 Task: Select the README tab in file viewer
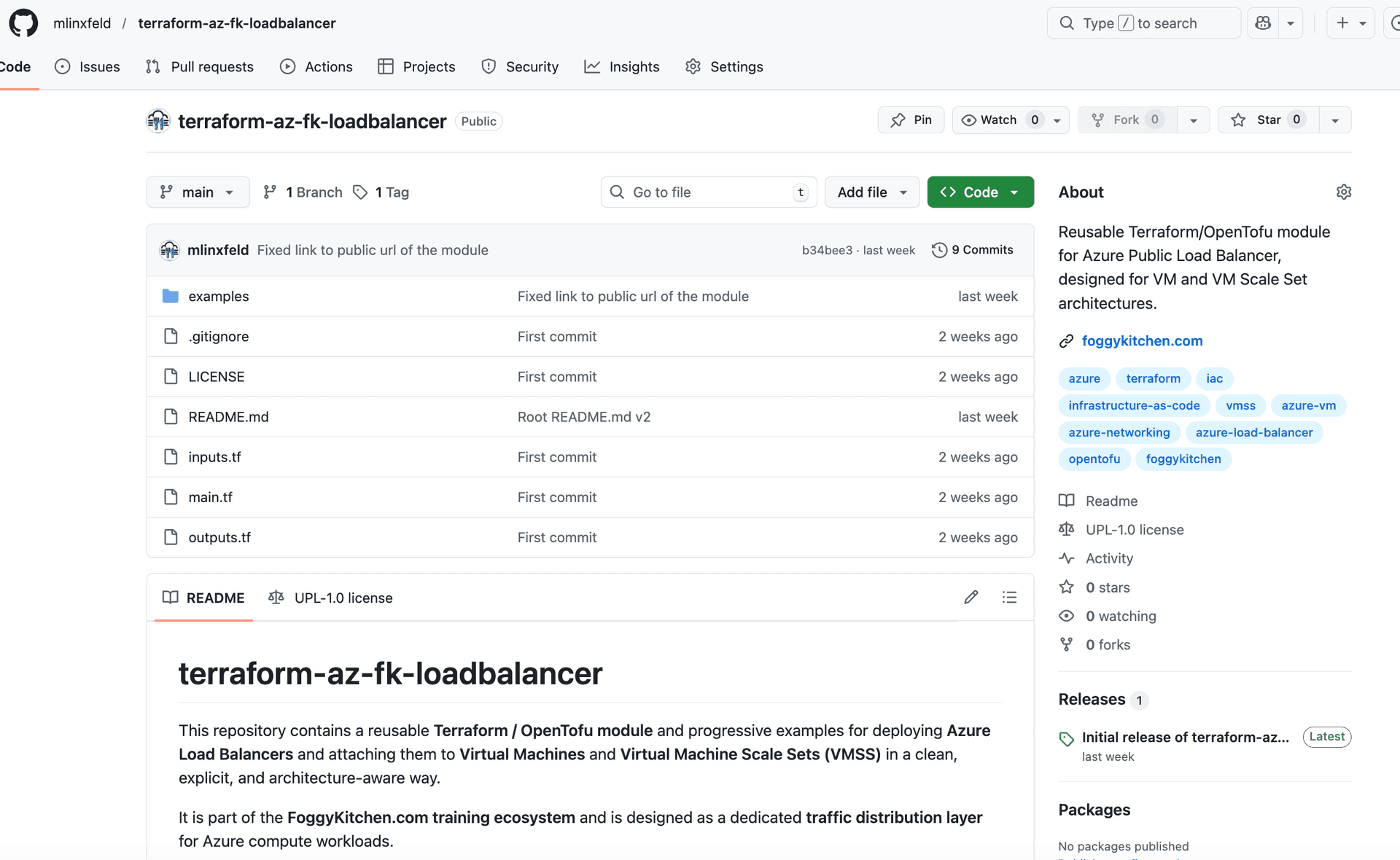pos(203,598)
